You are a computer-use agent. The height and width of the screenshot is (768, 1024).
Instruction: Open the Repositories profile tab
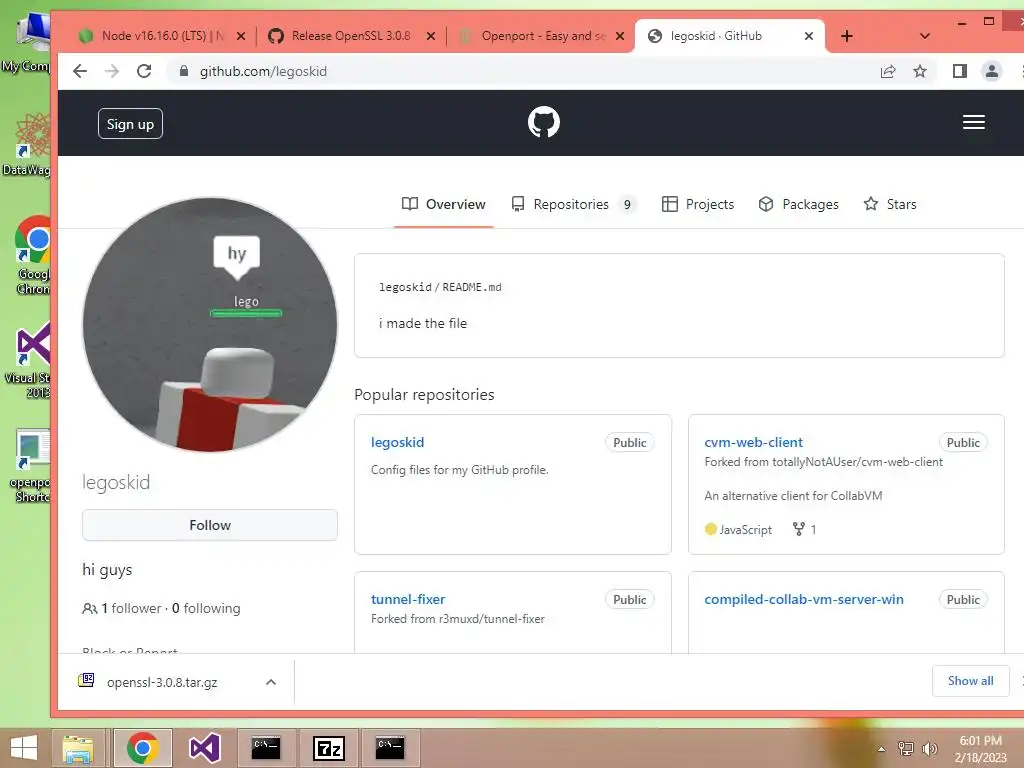[x=573, y=204]
